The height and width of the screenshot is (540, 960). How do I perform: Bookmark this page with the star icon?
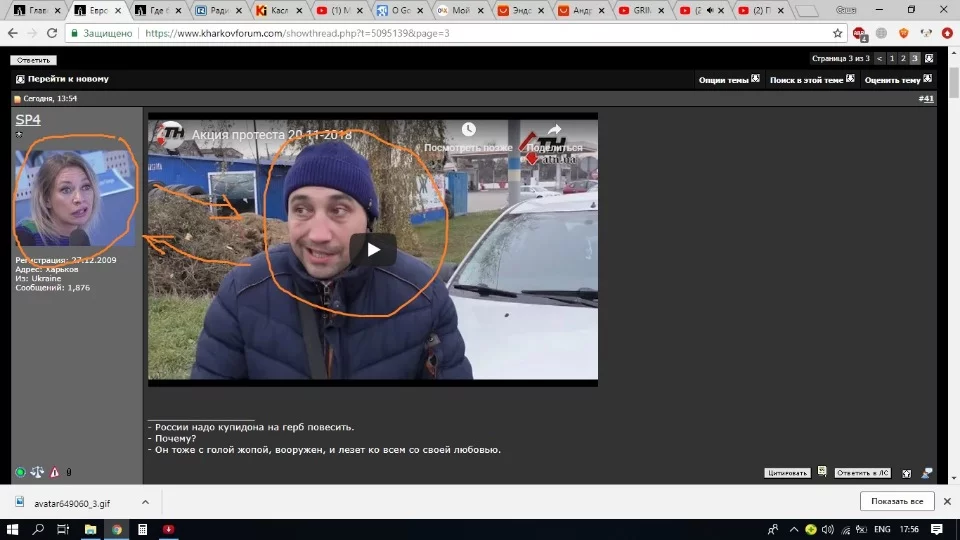[x=838, y=33]
